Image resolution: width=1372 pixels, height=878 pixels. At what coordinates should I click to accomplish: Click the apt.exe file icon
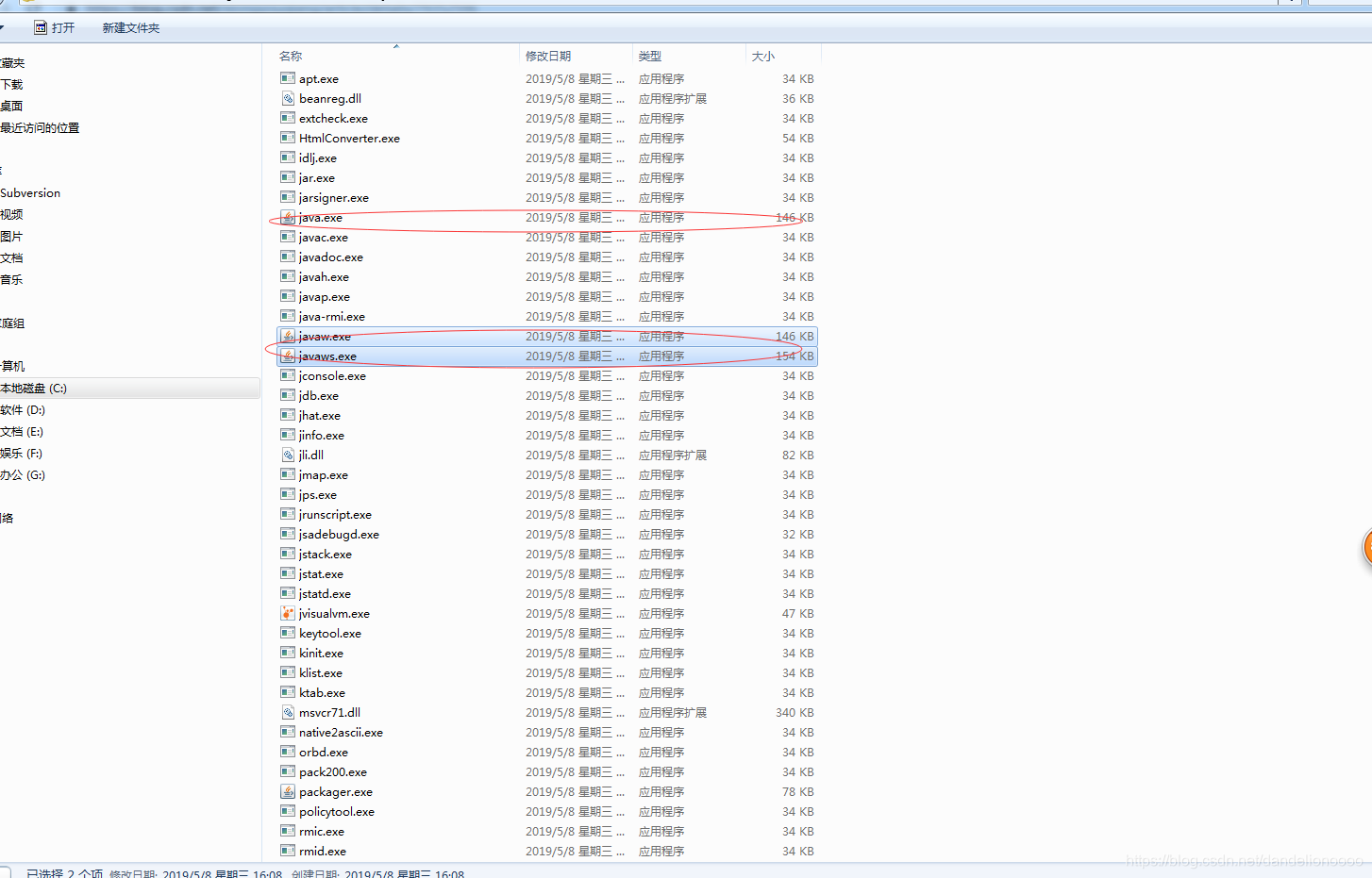pos(288,78)
